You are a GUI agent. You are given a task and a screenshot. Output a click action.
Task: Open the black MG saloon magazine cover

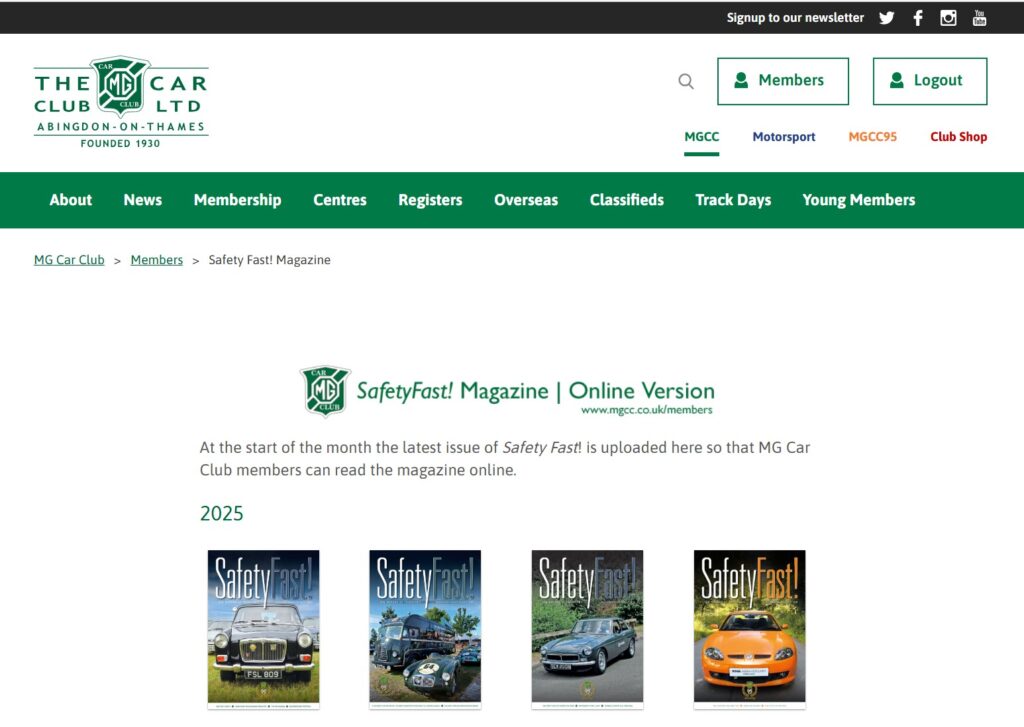tap(263, 627)
